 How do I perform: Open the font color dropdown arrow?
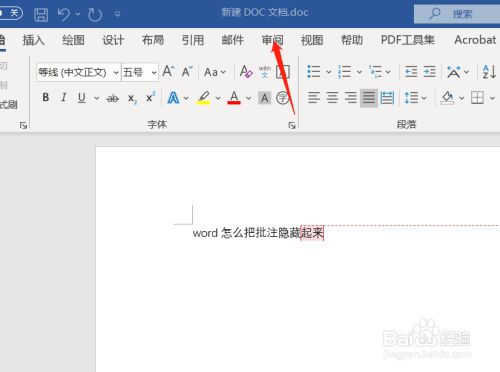(248, 98)
